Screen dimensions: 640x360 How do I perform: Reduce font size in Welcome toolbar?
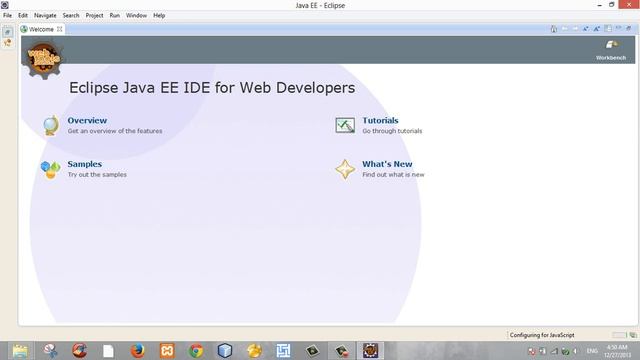point(586,29)
